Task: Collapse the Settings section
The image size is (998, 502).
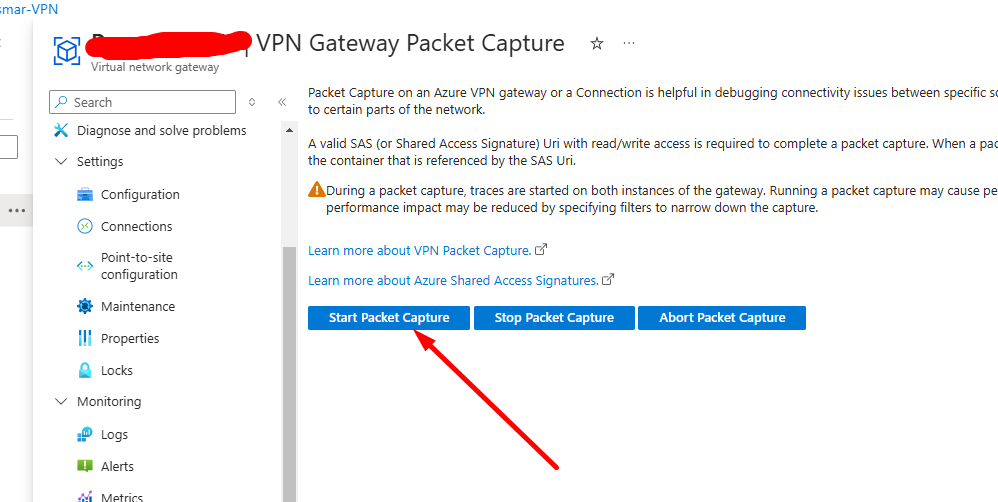Action: point(61,162)
